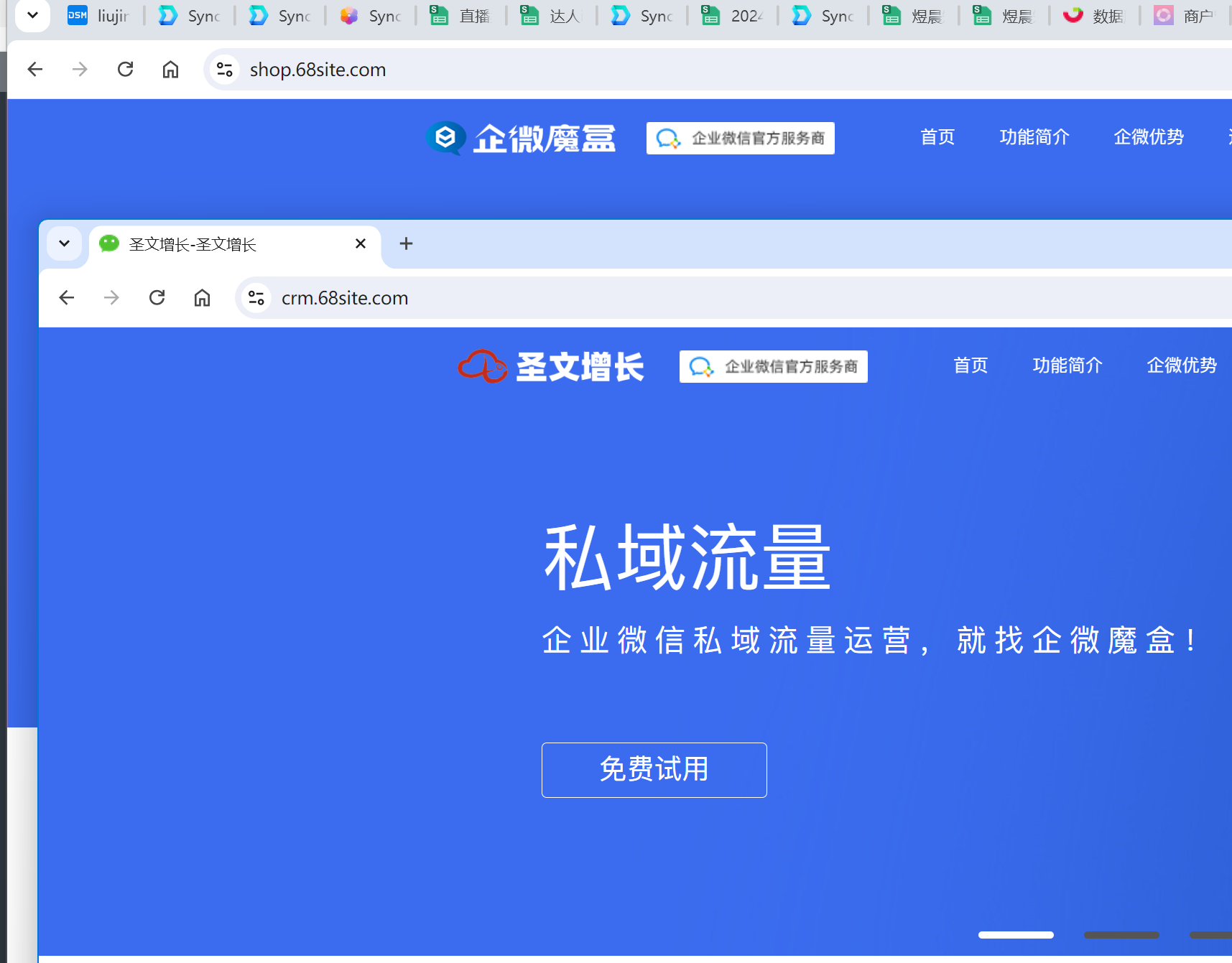Select the 圣文增长-圣文增长 tab
This screenshot has height=963, width=1232.
pos(234,244)
